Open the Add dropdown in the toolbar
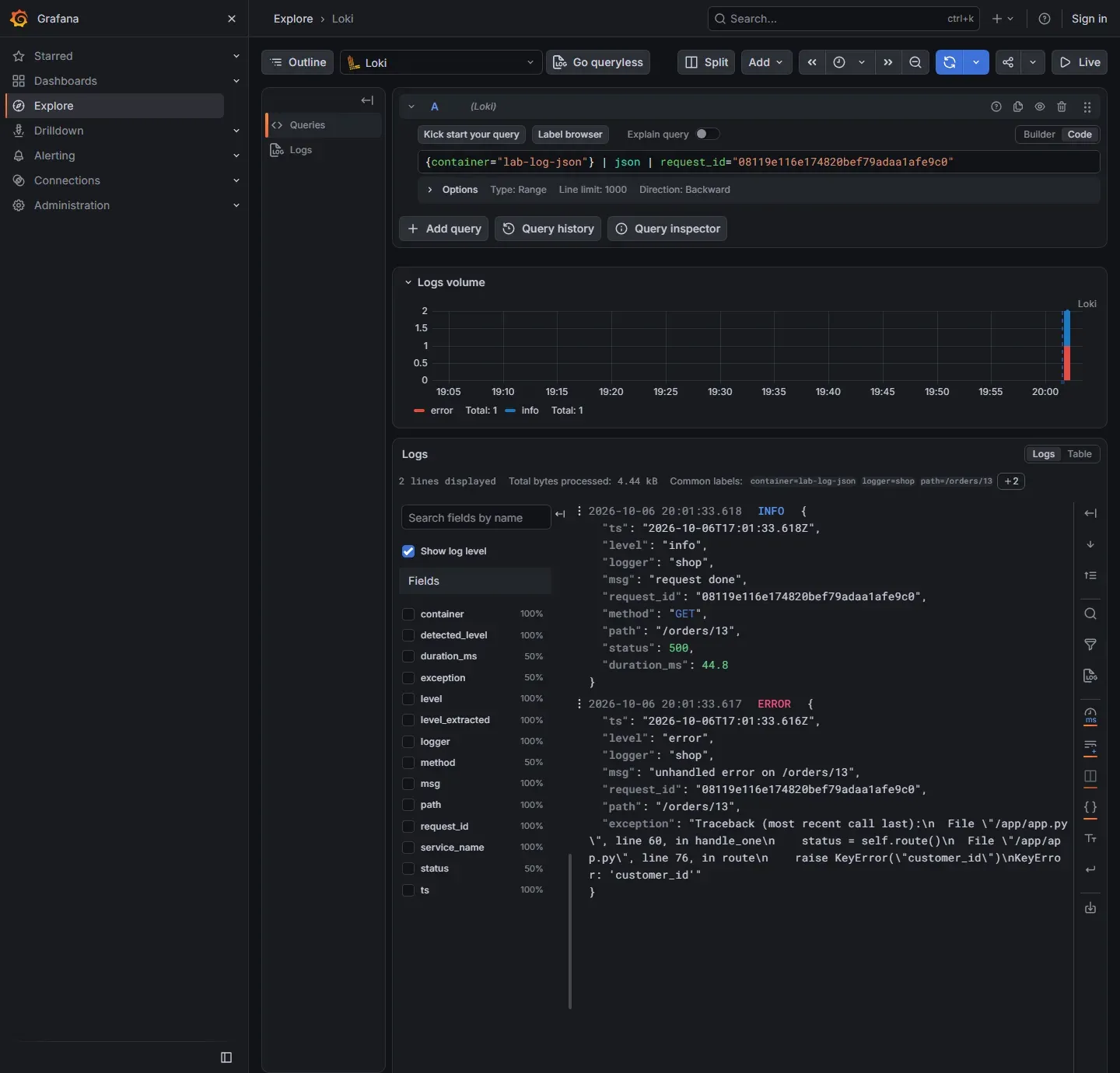1120x1073 pixels. pyautogui.click(x=766, y=62)
